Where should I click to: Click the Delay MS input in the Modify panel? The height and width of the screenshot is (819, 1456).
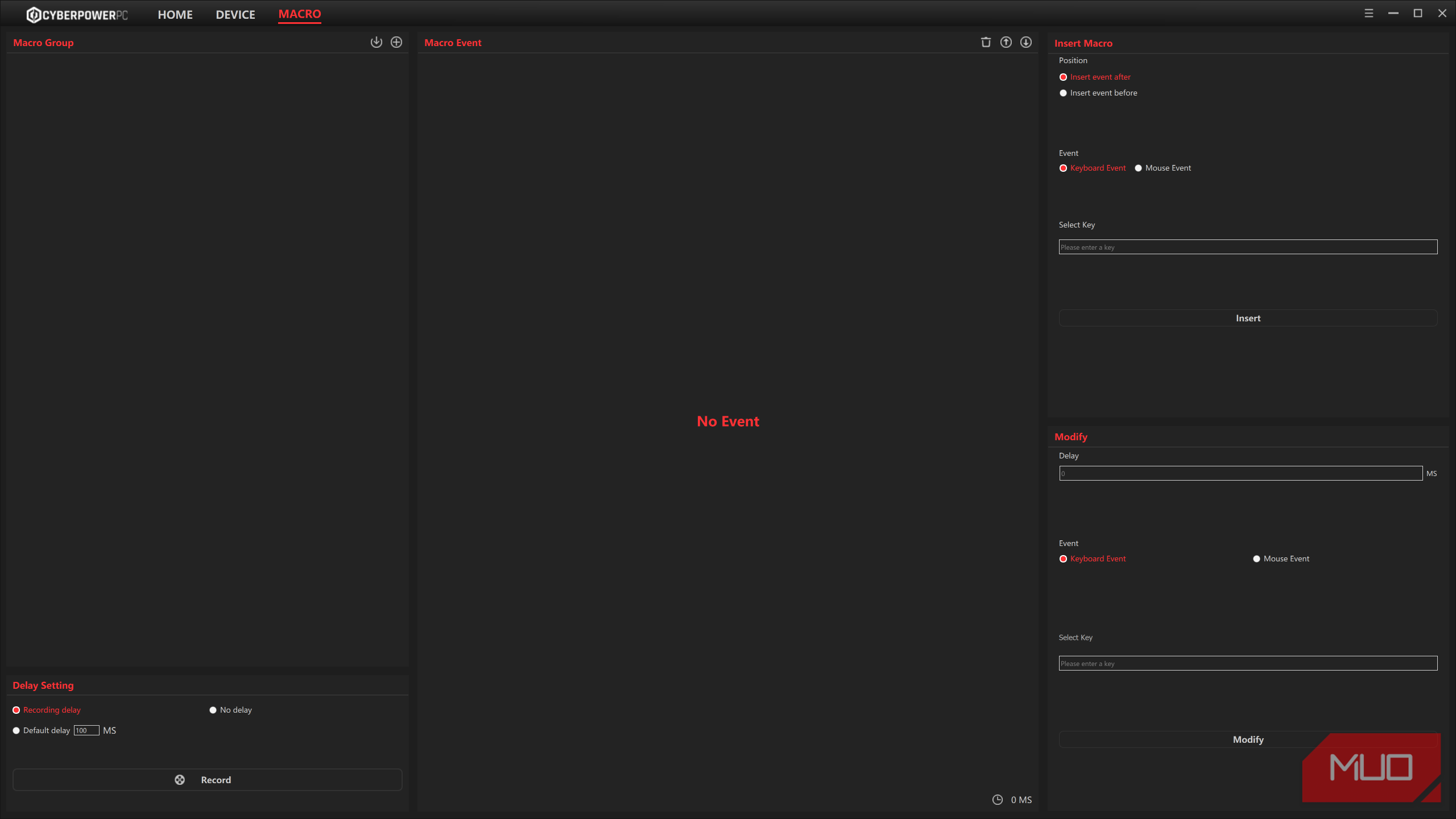coord(1240,473)
